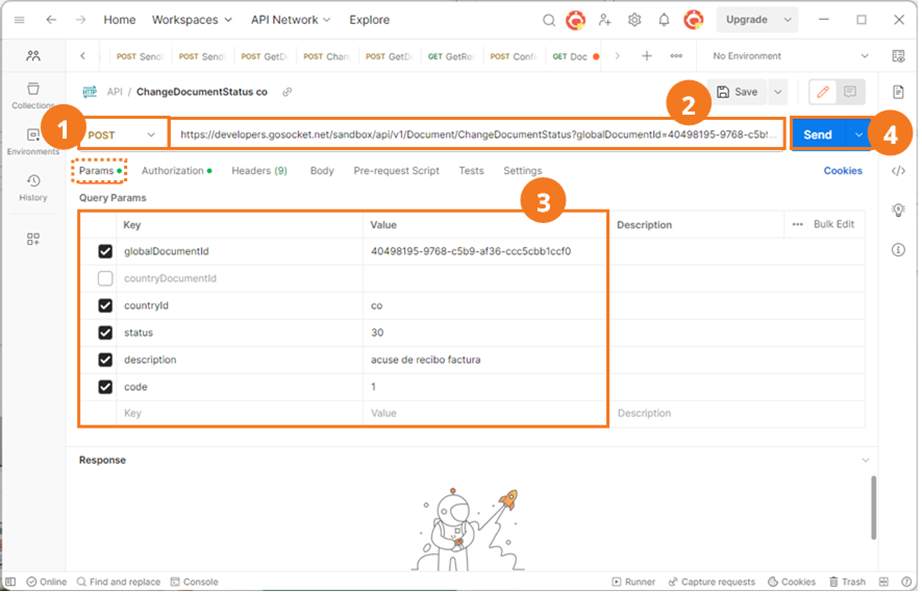
Task: Uncheck the countryId parameter
Action: (x=105, y=305)
